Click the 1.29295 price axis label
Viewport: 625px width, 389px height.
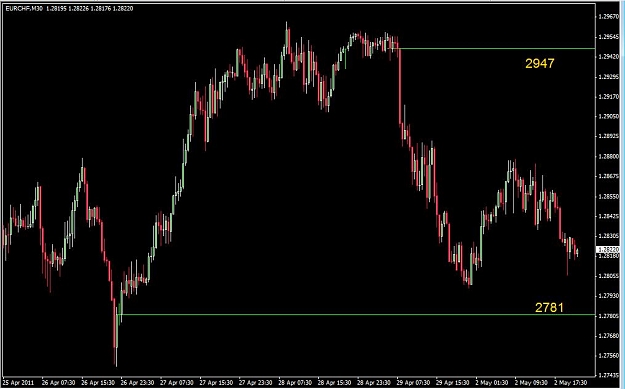point(609,77)
